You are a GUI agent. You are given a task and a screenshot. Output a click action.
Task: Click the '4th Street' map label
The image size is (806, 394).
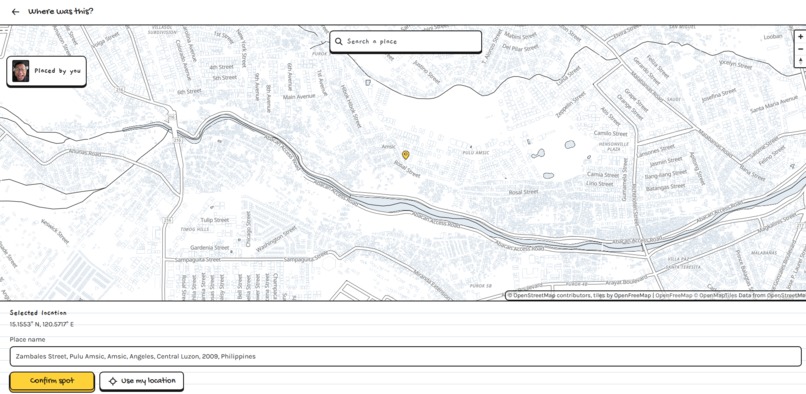[x=222, y=67]
